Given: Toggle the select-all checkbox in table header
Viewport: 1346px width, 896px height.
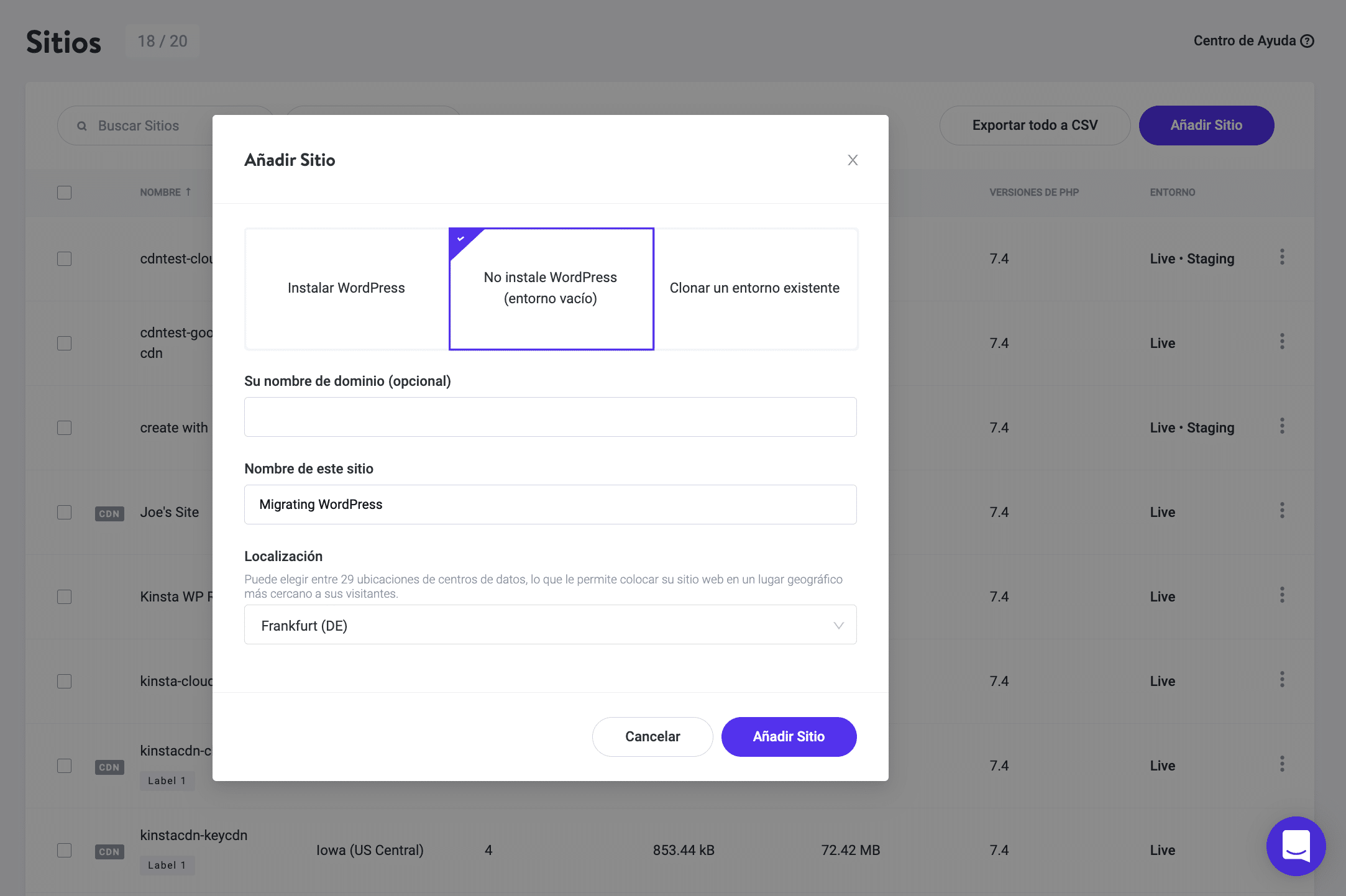Looking at the screenshot, I should [65, 193].
